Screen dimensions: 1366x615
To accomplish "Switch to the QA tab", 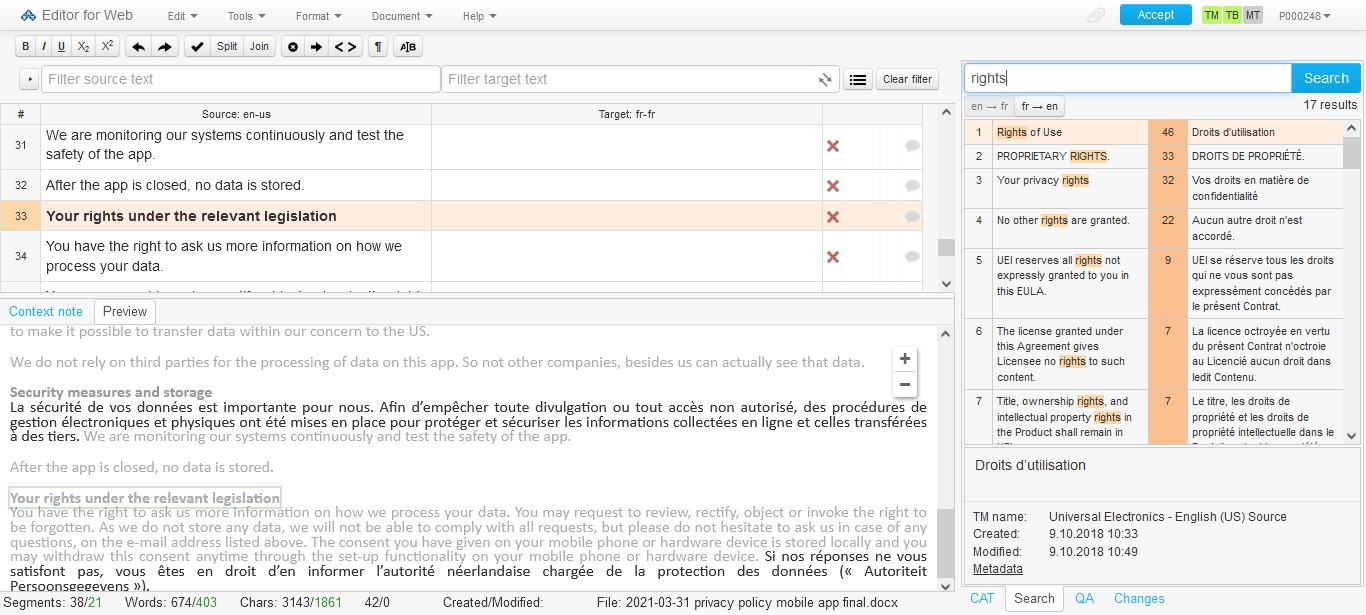I will (x=1084, y=598).
